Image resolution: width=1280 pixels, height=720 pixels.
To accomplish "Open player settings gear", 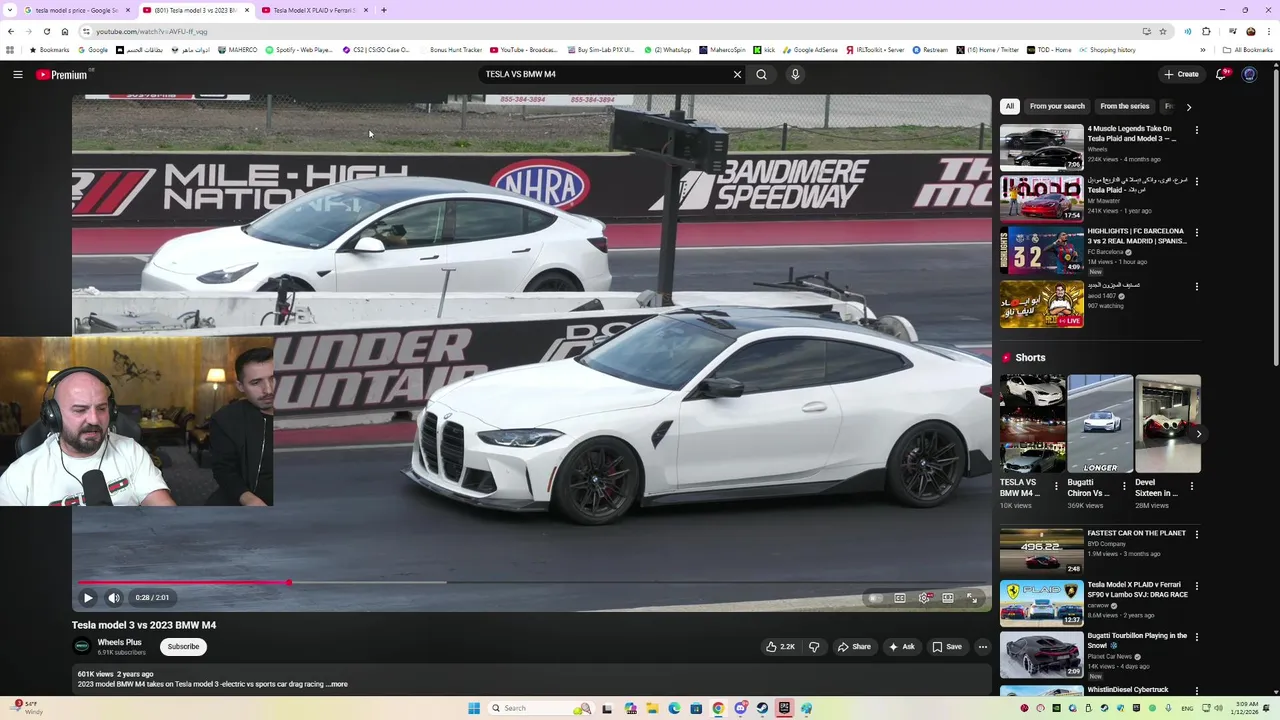I will 924,598.
